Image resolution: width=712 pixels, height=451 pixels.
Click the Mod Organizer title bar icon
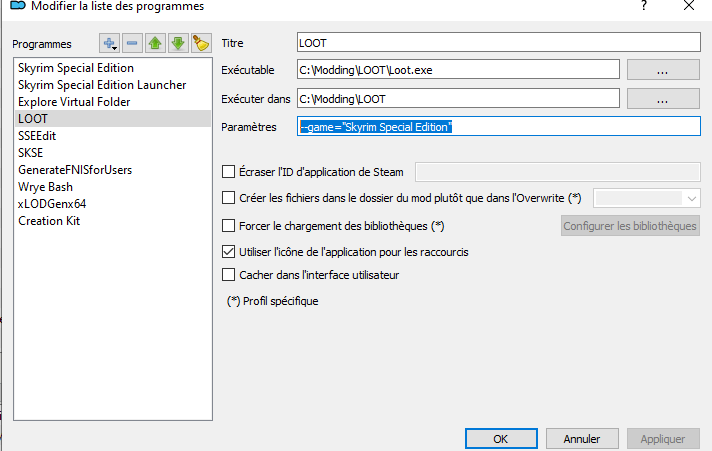coord(17,6)
